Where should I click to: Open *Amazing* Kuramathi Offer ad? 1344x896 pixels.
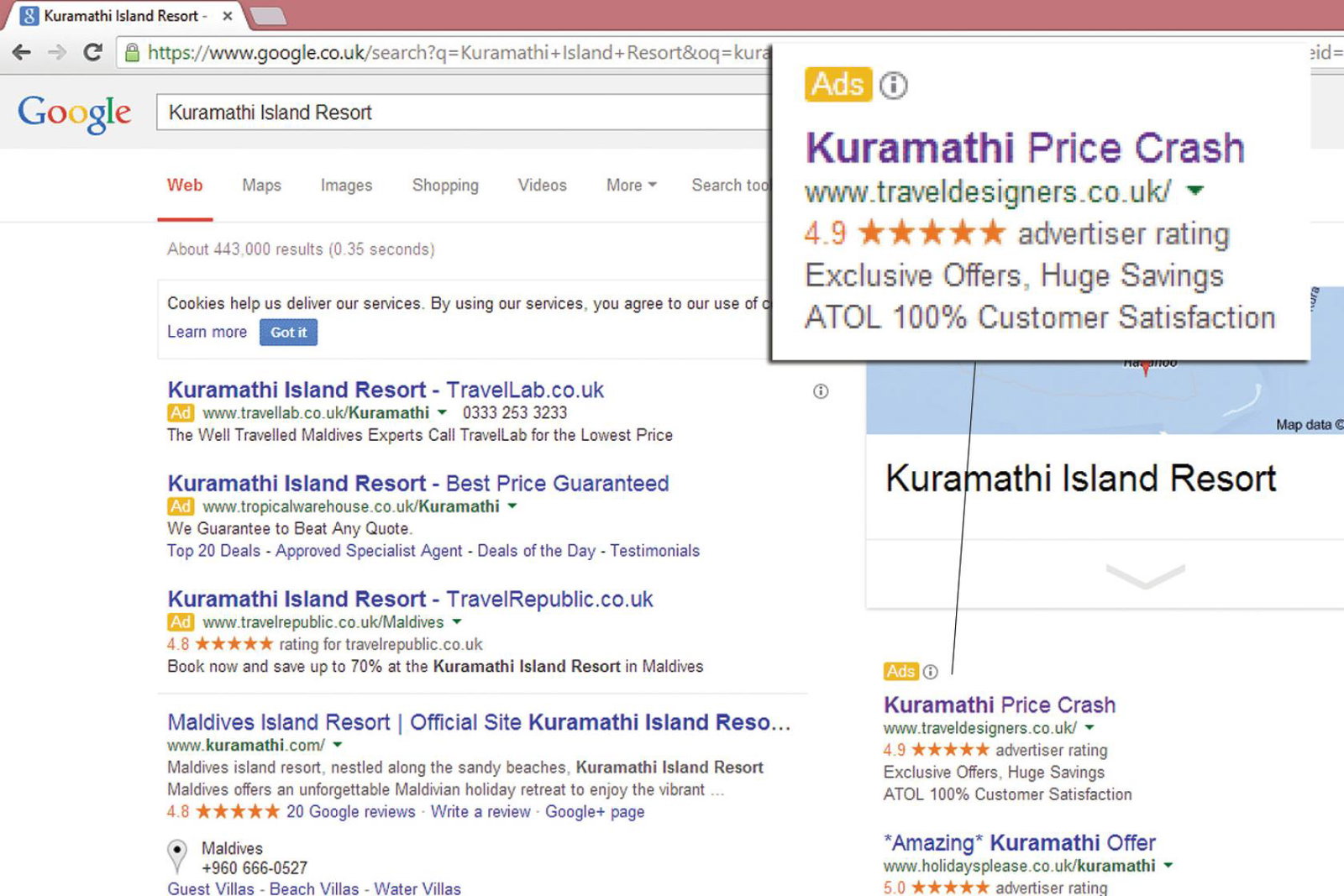(x=1020, y=842)
